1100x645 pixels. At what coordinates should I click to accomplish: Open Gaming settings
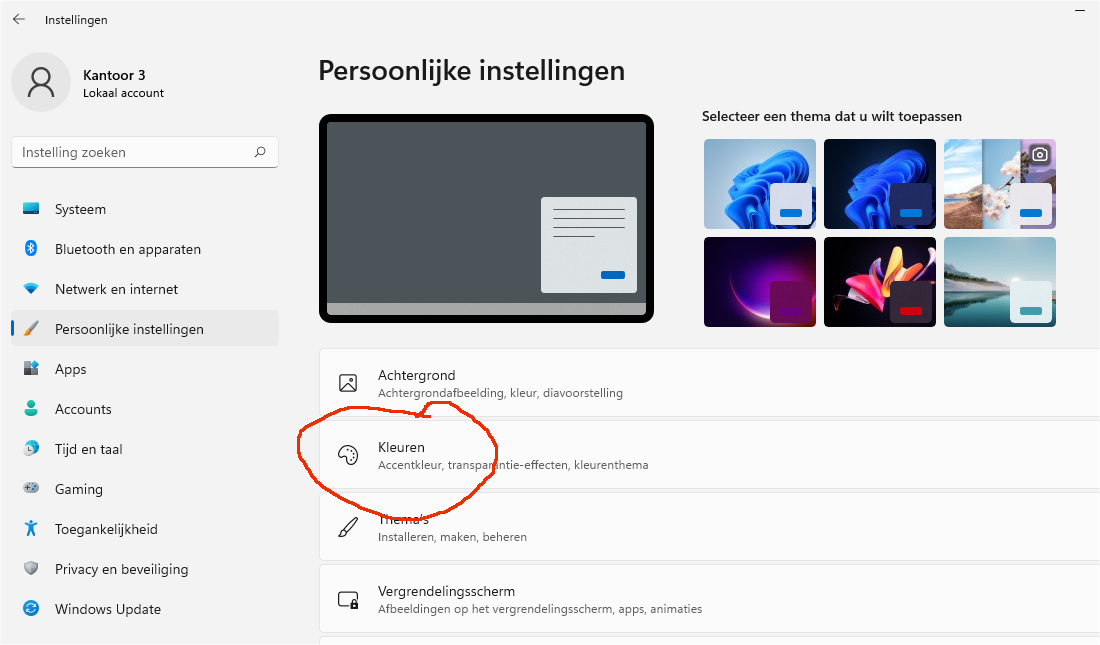click(145, 488)
